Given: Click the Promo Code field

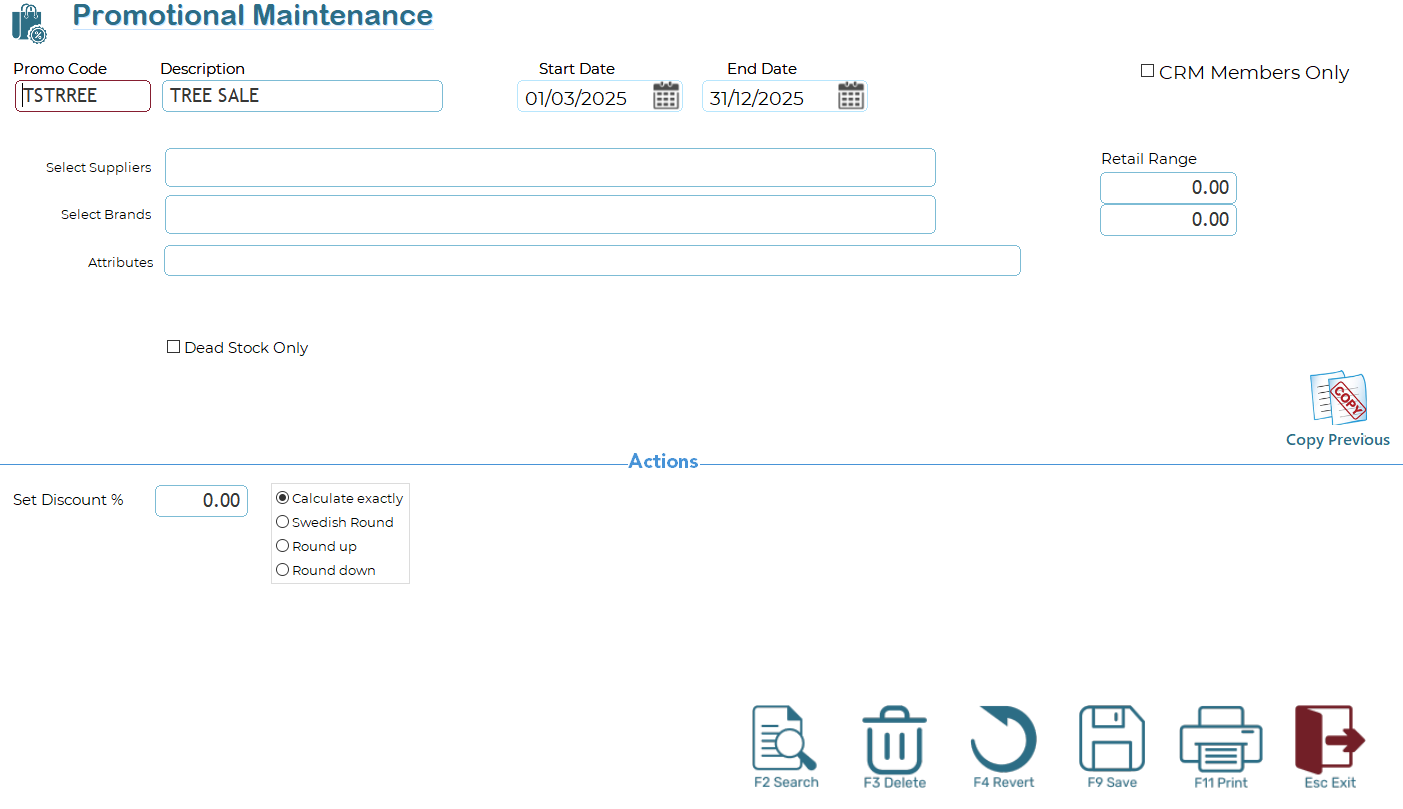Looking at the screenshot, I should pyautogui.click(x=83, y=96).
